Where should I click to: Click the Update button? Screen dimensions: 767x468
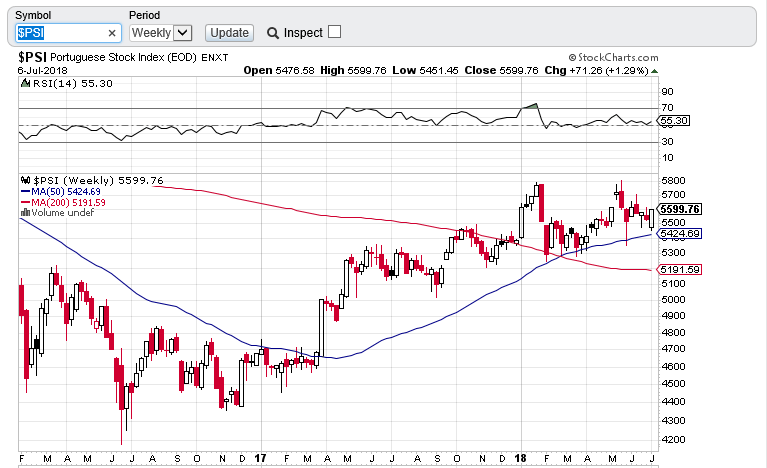[229, 33]
